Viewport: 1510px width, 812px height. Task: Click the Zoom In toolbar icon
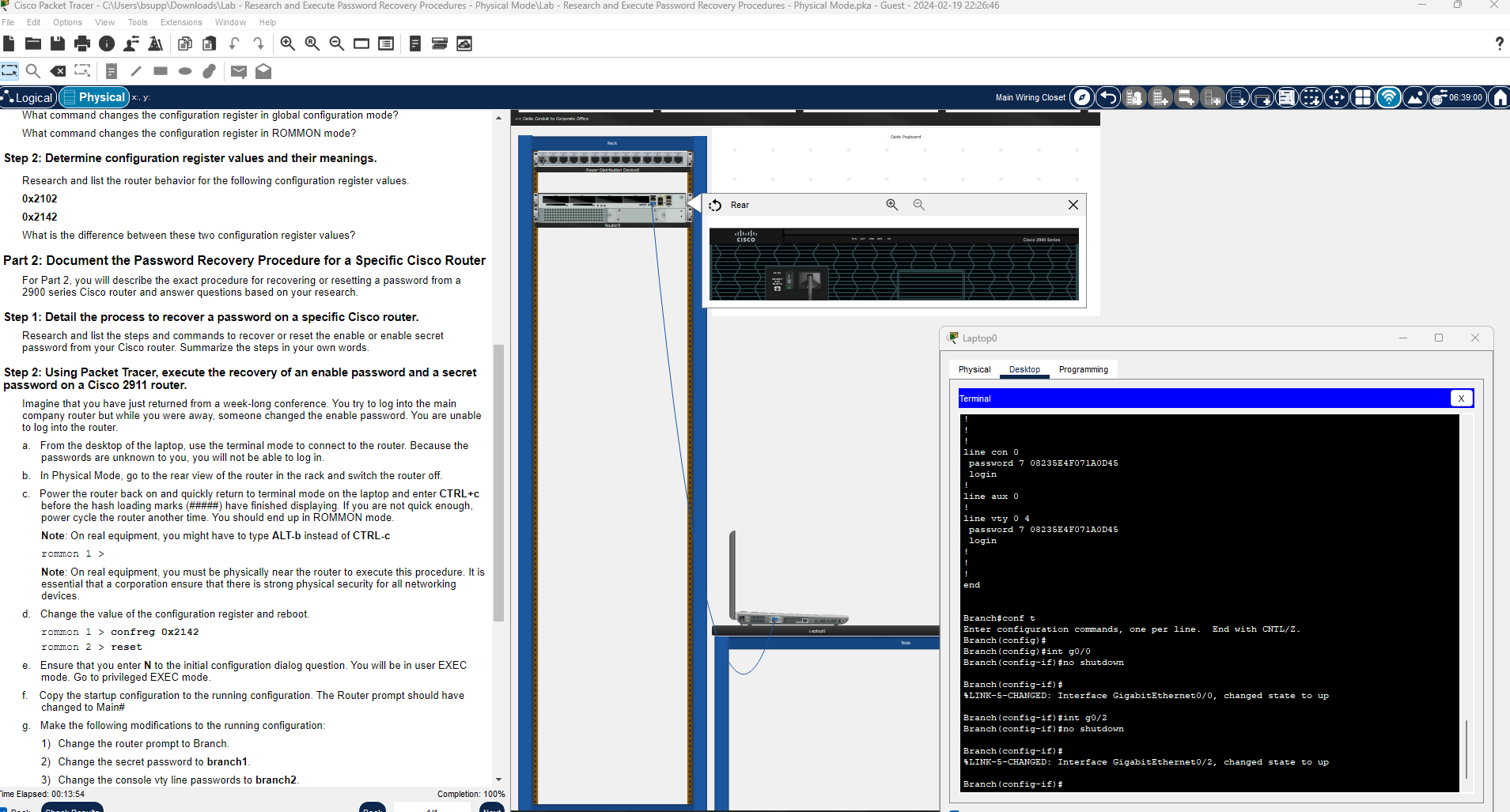pyautogui.click(x=288, y=43)
